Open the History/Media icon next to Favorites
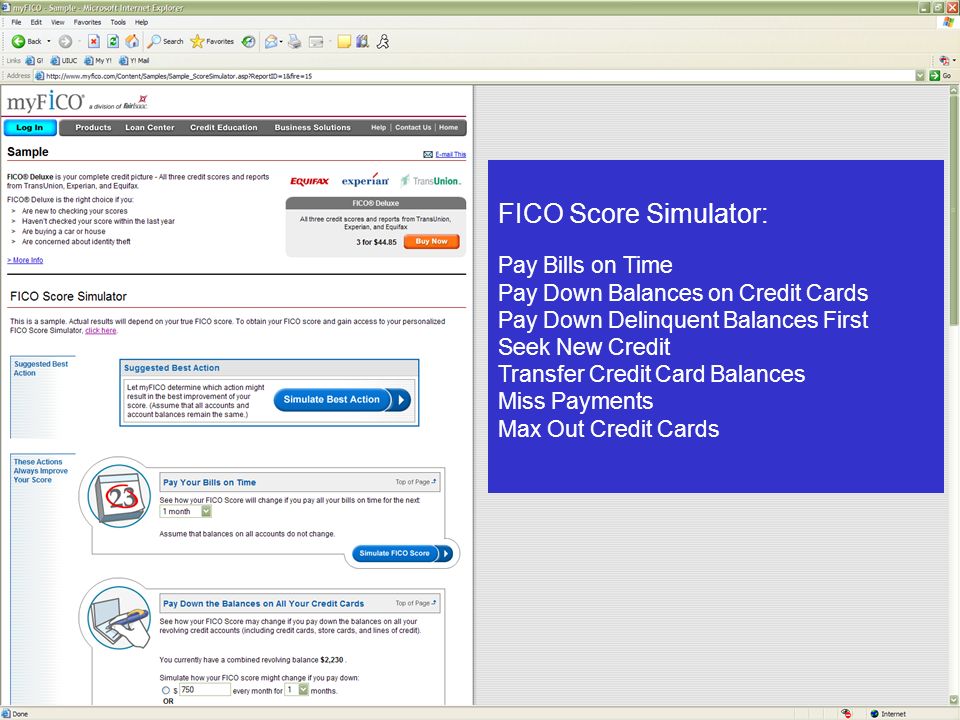This screenshot has width=960, height=720. (248, 42)
